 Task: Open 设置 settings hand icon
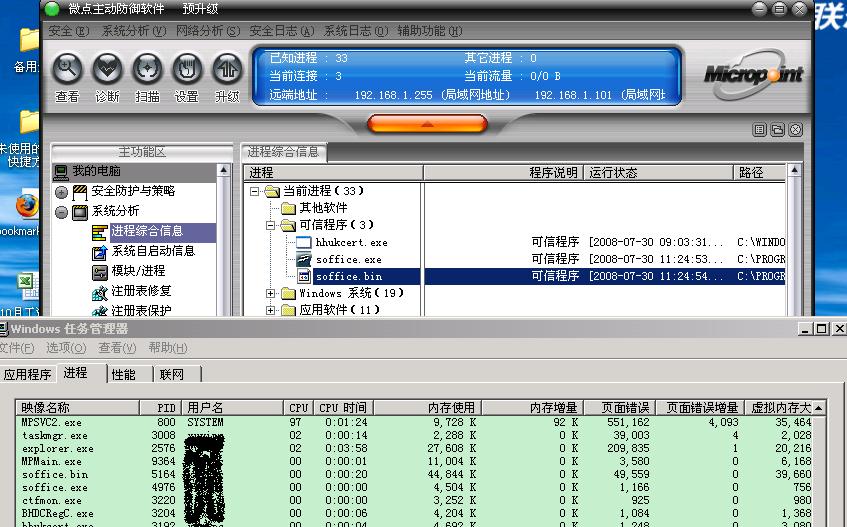(x=187, y=69)
